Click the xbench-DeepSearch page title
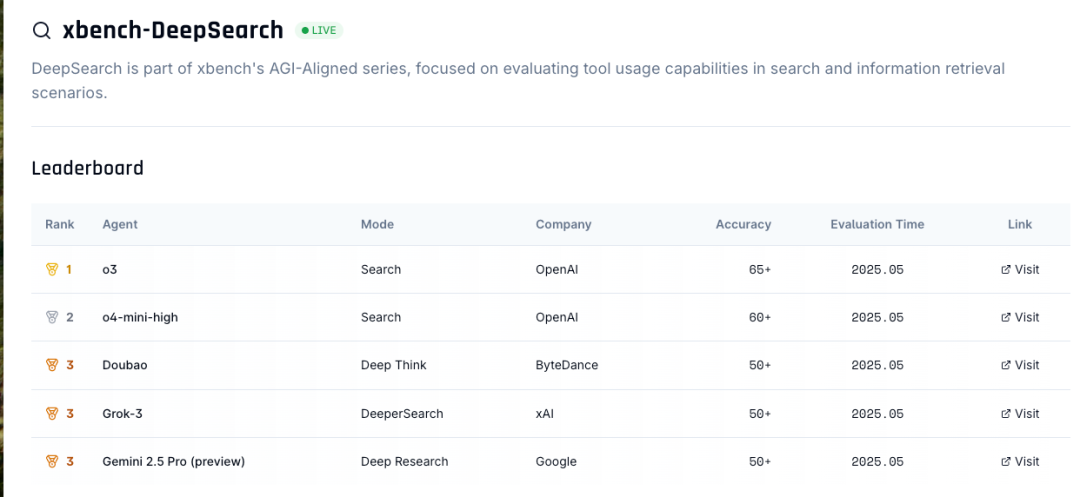Viewport: 1080px width, 497px height. tap(173, 31)
